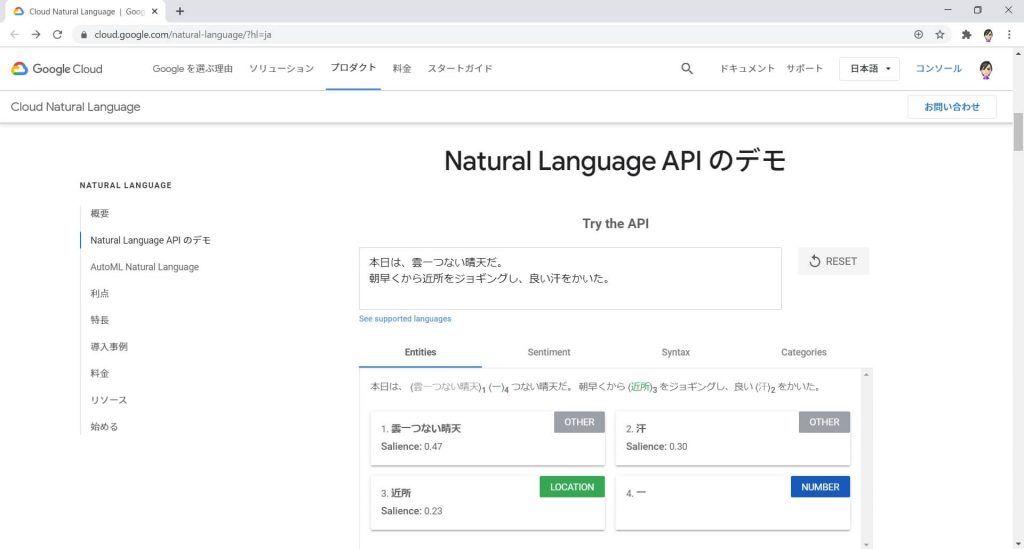
Task: Select 導入事例 in the sidebar
Action: click(x=109, y=347)
